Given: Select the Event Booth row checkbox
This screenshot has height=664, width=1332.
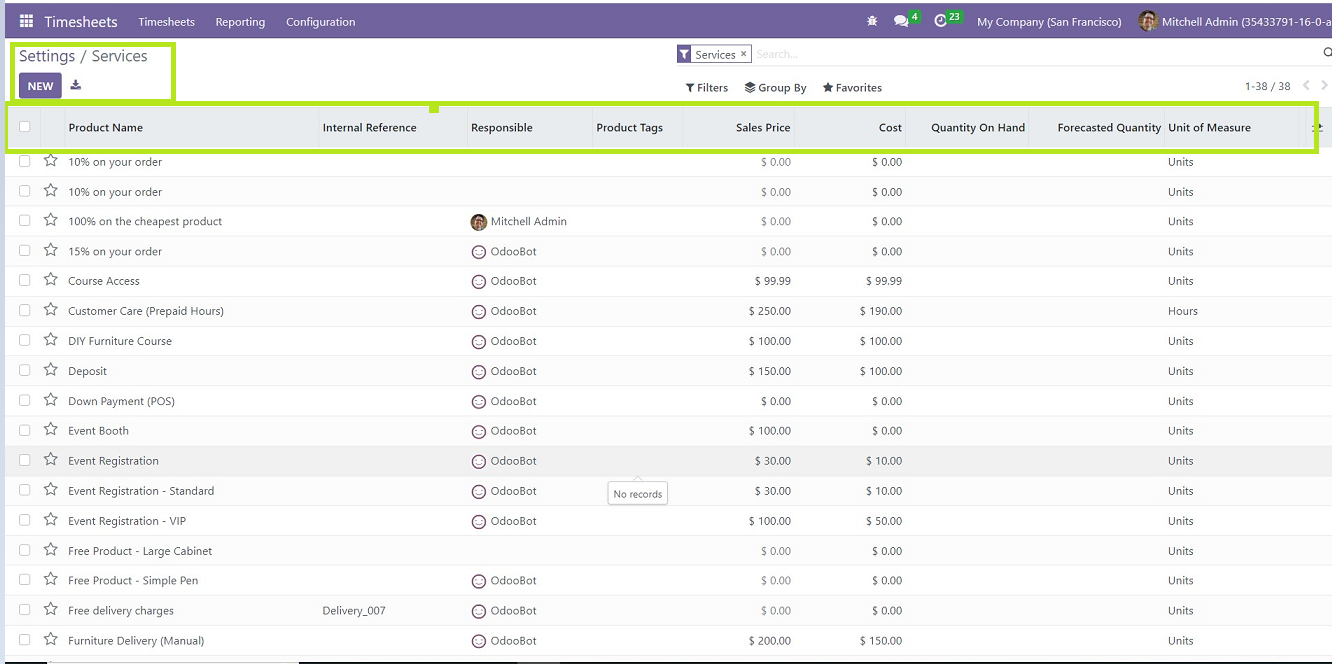Looking at the screenshot, I should (25, 431).
